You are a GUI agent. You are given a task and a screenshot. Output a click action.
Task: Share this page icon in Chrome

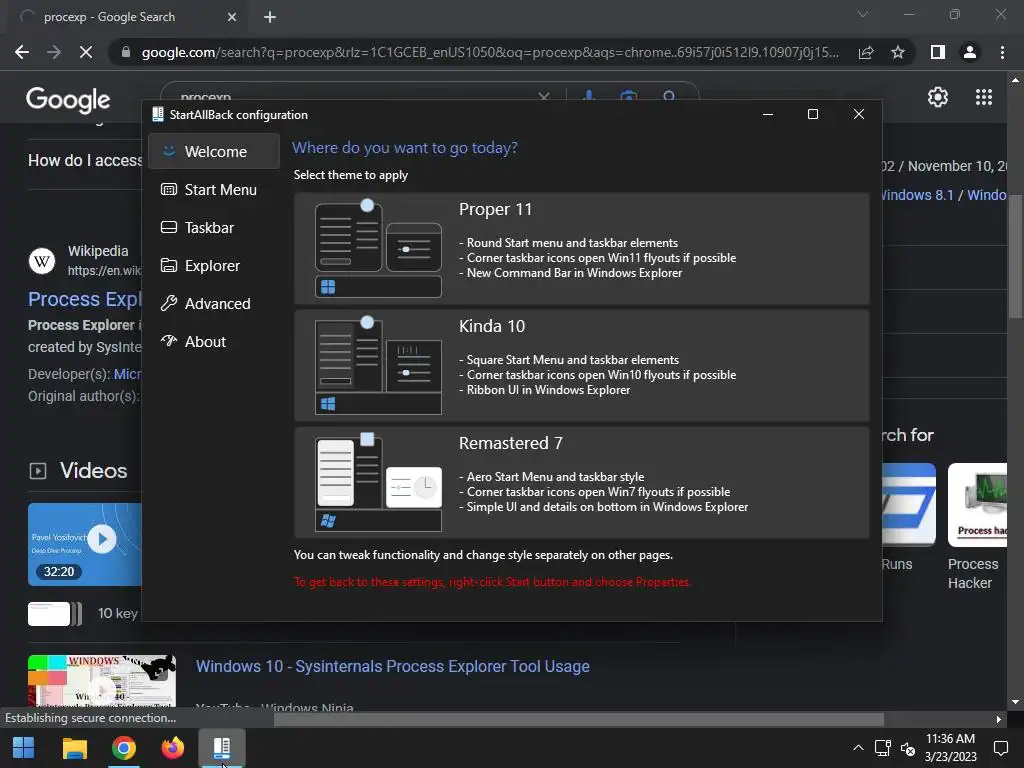866,52
